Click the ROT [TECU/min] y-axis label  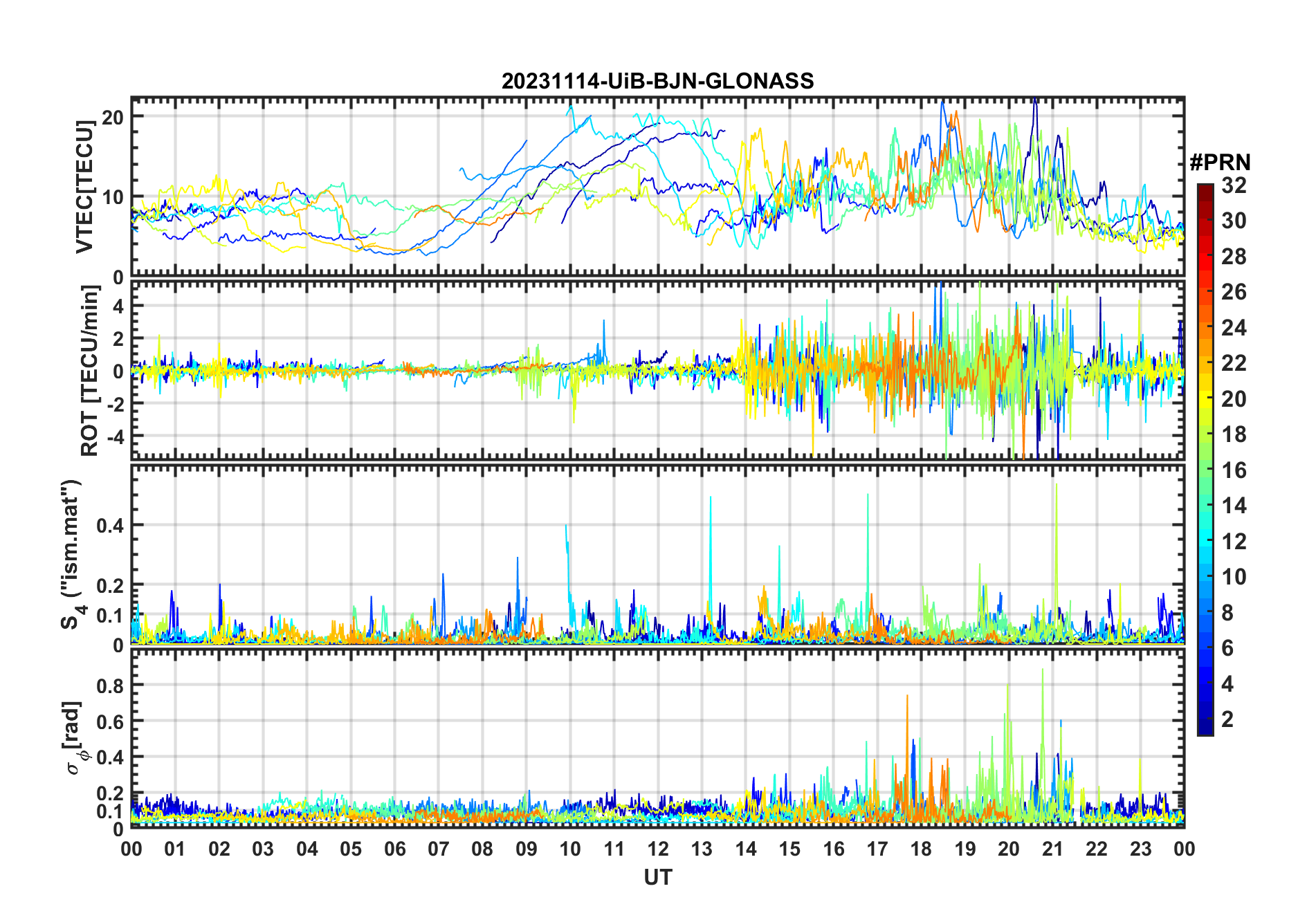[89, 371]
